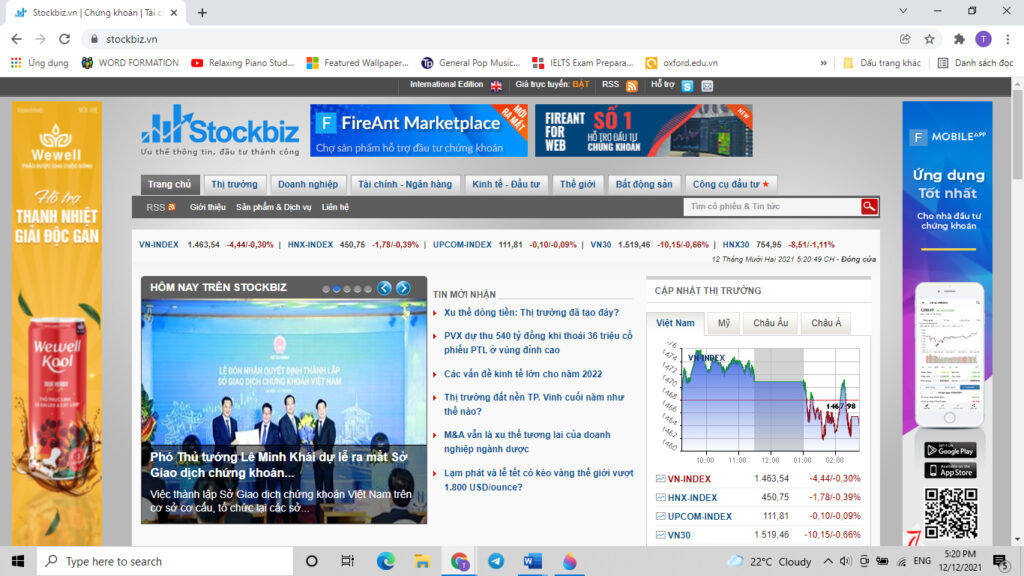
Task: Launch Microsoft Edge from taskbar
Action: 385,561
